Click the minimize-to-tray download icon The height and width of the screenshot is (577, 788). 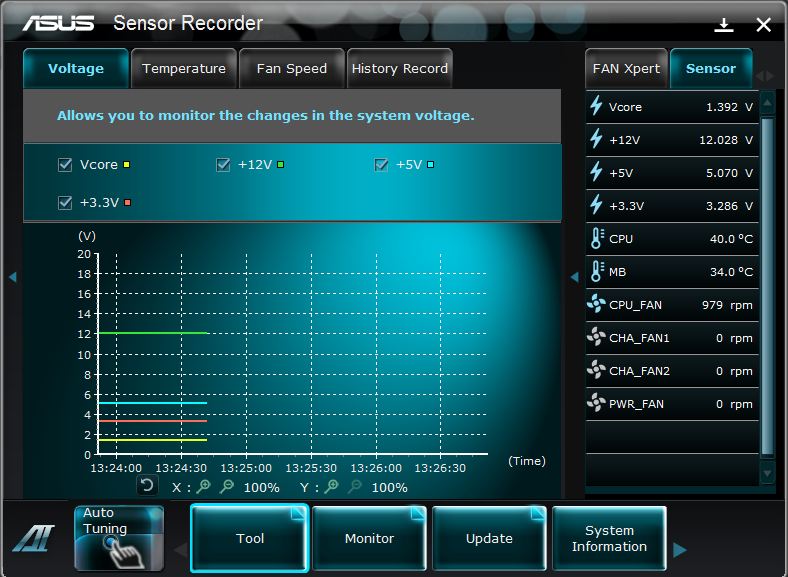click(x=724, y=25)
